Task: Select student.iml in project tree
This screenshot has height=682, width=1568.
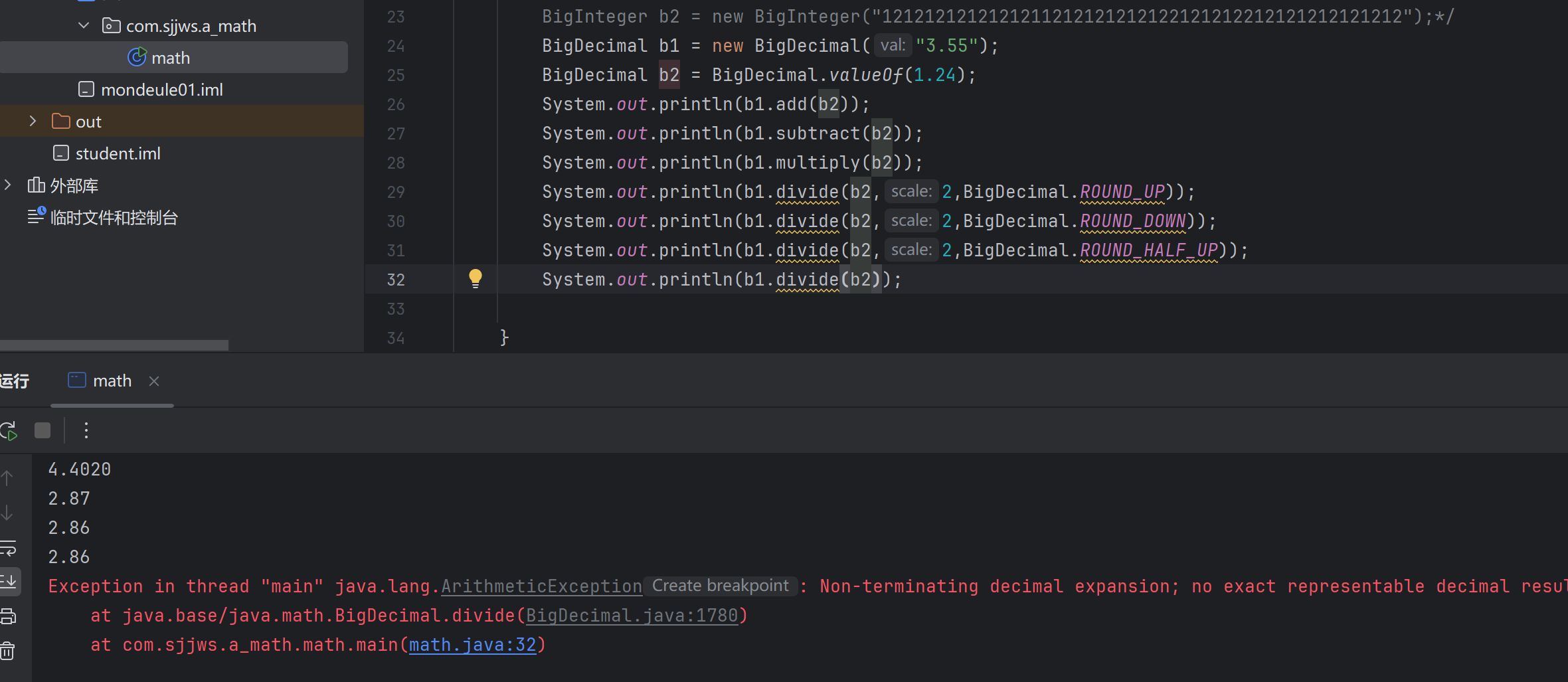Action: click(x=118, y=153)
